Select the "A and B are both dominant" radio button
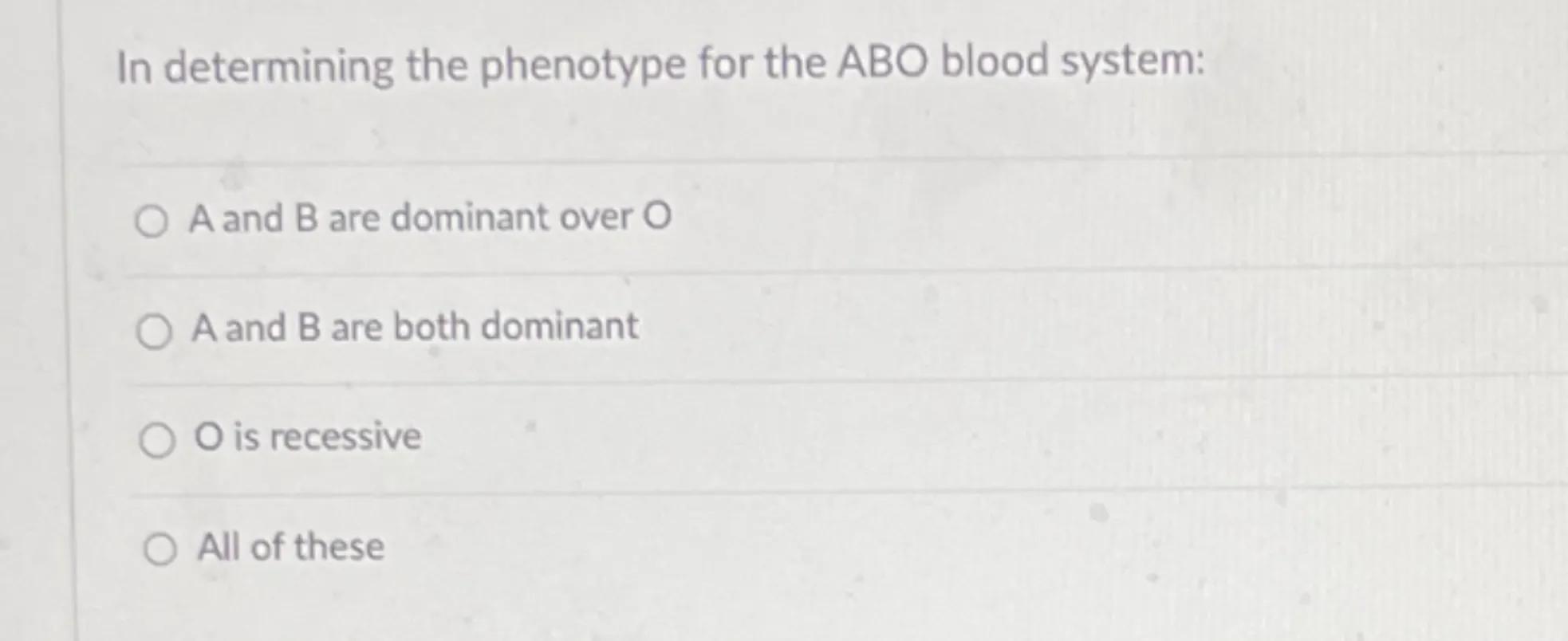The width and height of the screenshot is (1568, 641). pos(154,332)
